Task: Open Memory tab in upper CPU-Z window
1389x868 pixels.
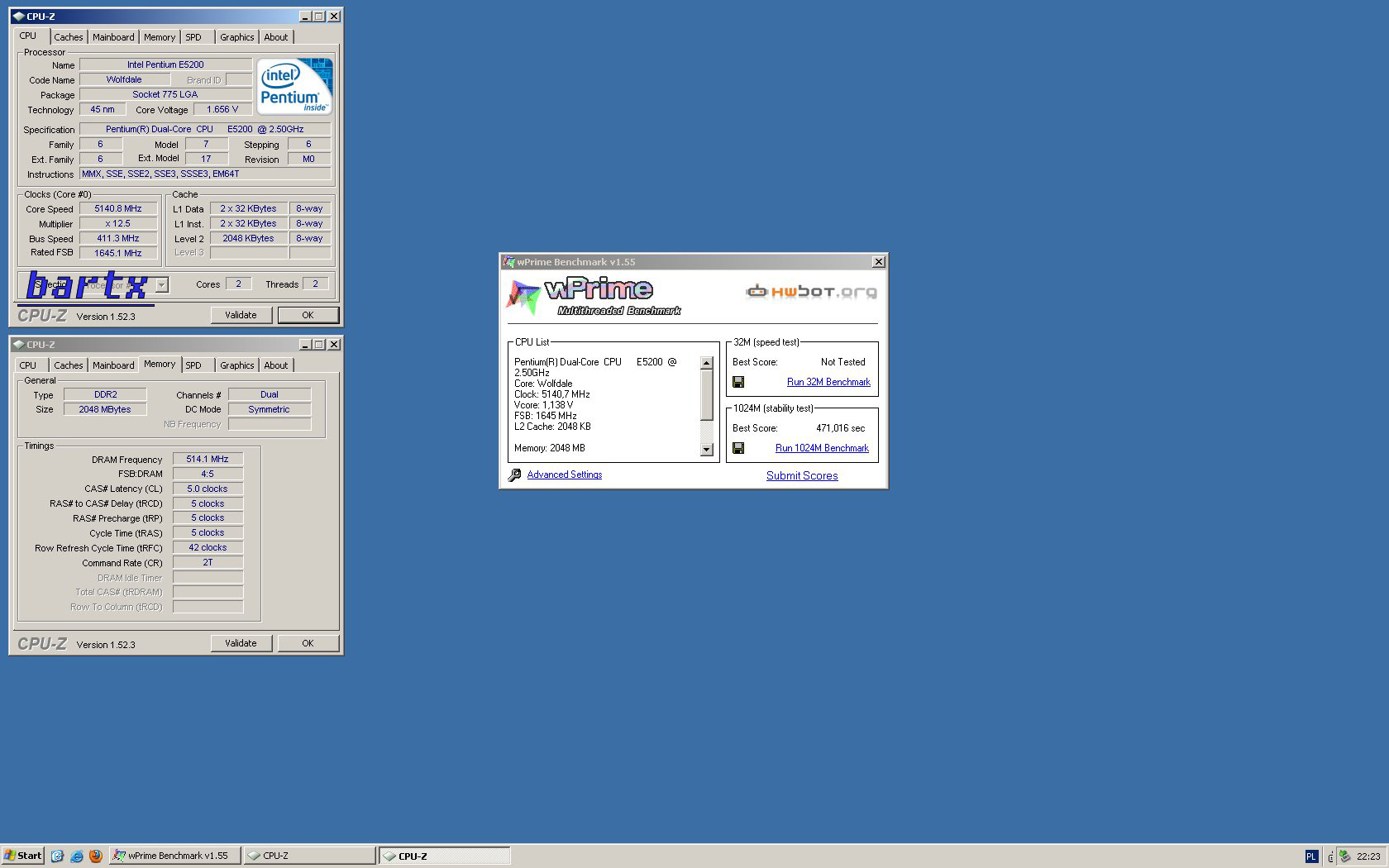Action: click(x=160, y=37)
